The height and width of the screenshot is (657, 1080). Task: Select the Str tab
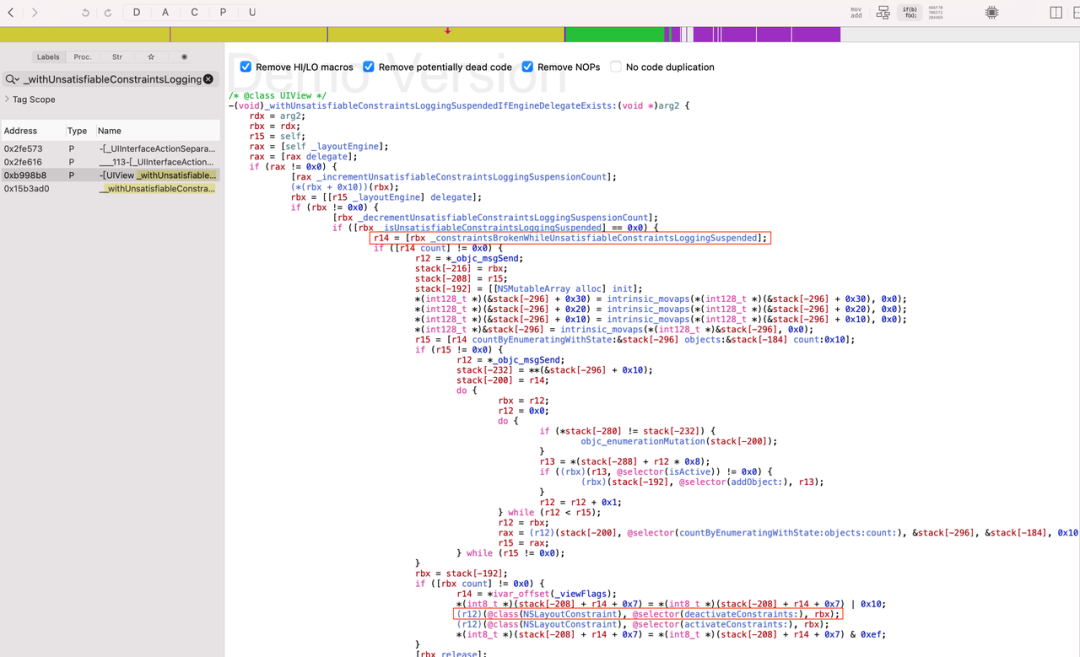[x=117, y=57]
